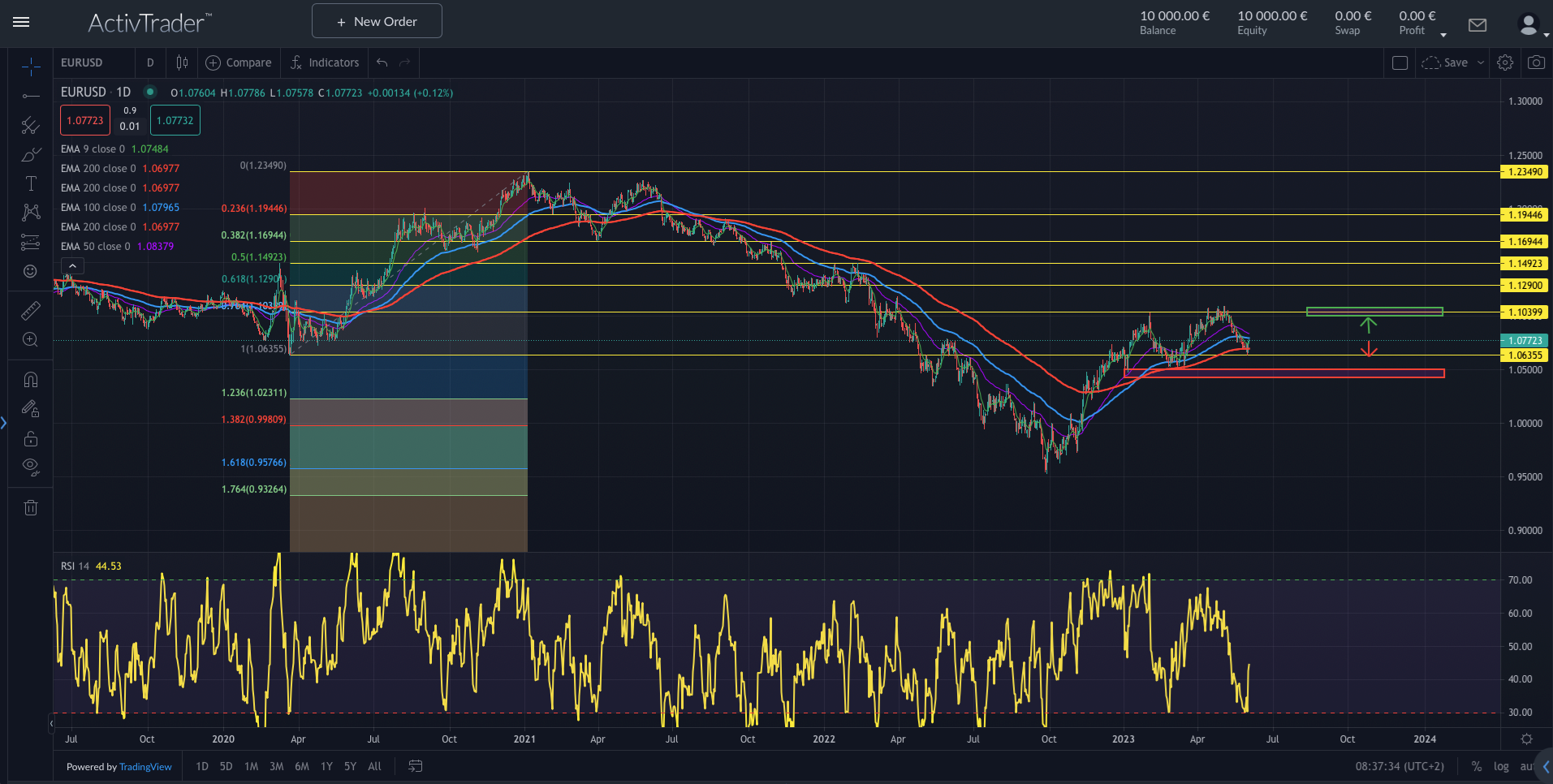
Task: Toggle the lock all drawings option
Action: click(30, 438)
